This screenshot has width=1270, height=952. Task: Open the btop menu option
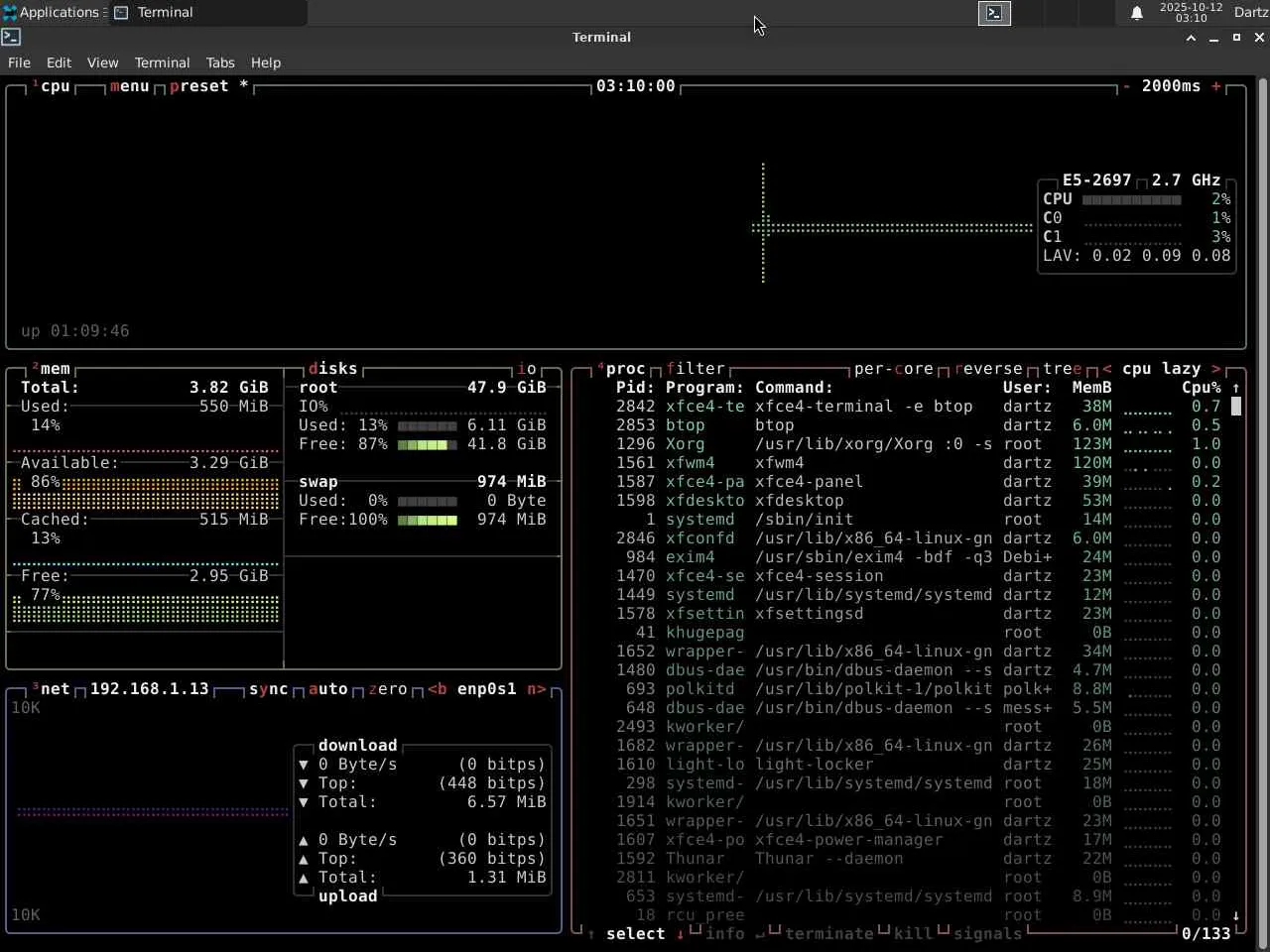click(x=129, y=86)
